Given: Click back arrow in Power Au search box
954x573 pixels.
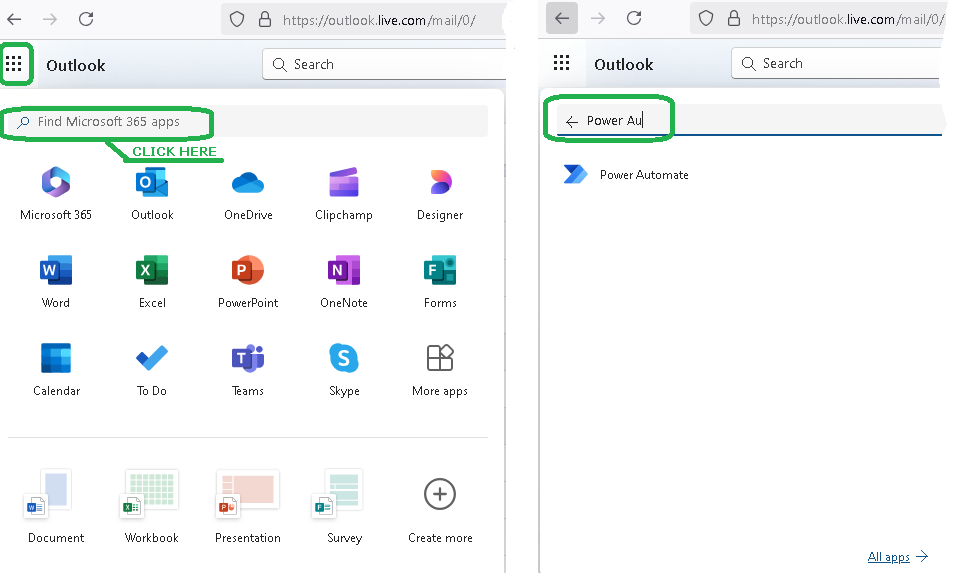Looking at the screenshot, I should [571, 122].
